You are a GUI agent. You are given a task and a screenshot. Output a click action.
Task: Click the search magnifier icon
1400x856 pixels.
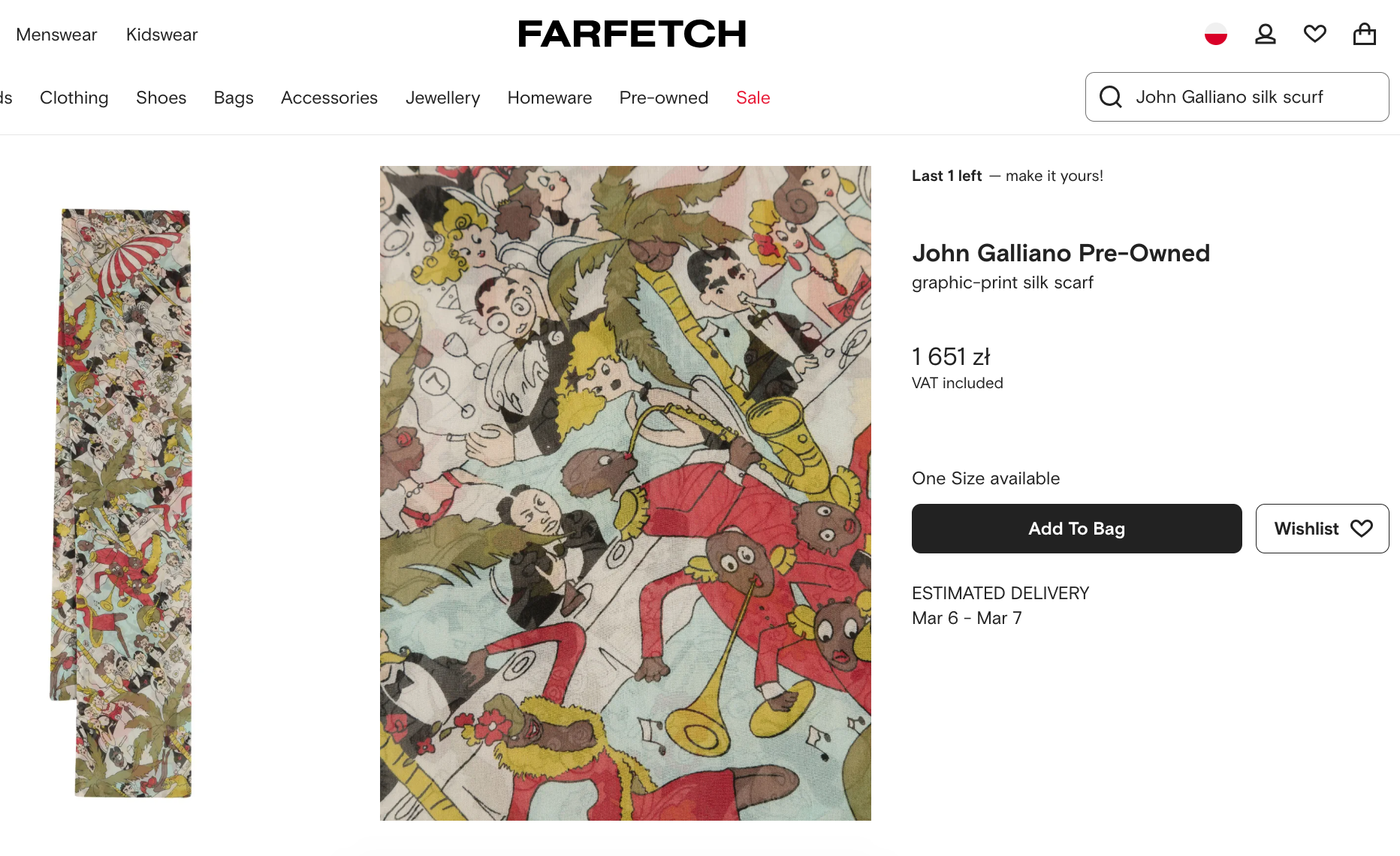coord(1110,97)
